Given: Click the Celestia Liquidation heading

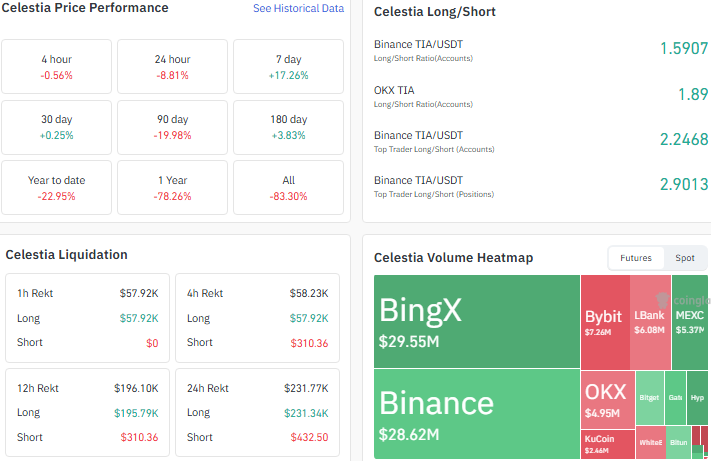Looking at the screenshot, I should [x=66, y=255].
